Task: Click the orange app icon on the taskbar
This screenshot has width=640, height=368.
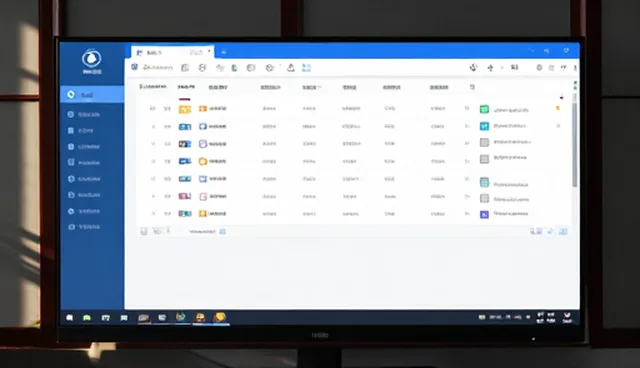Action: coord(220,317)
